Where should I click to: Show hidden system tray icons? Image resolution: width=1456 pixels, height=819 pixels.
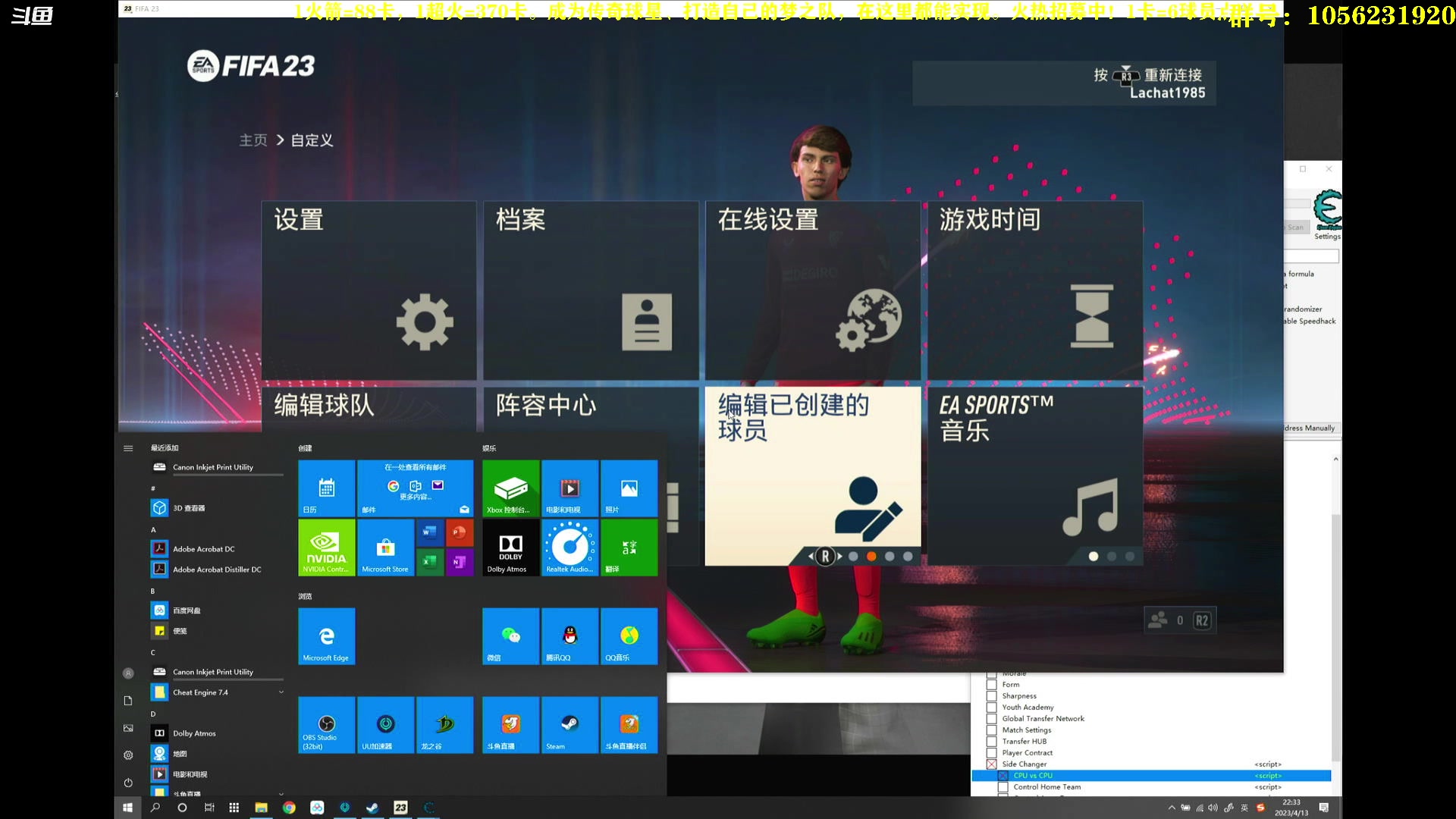click(x=1172, y=808)
